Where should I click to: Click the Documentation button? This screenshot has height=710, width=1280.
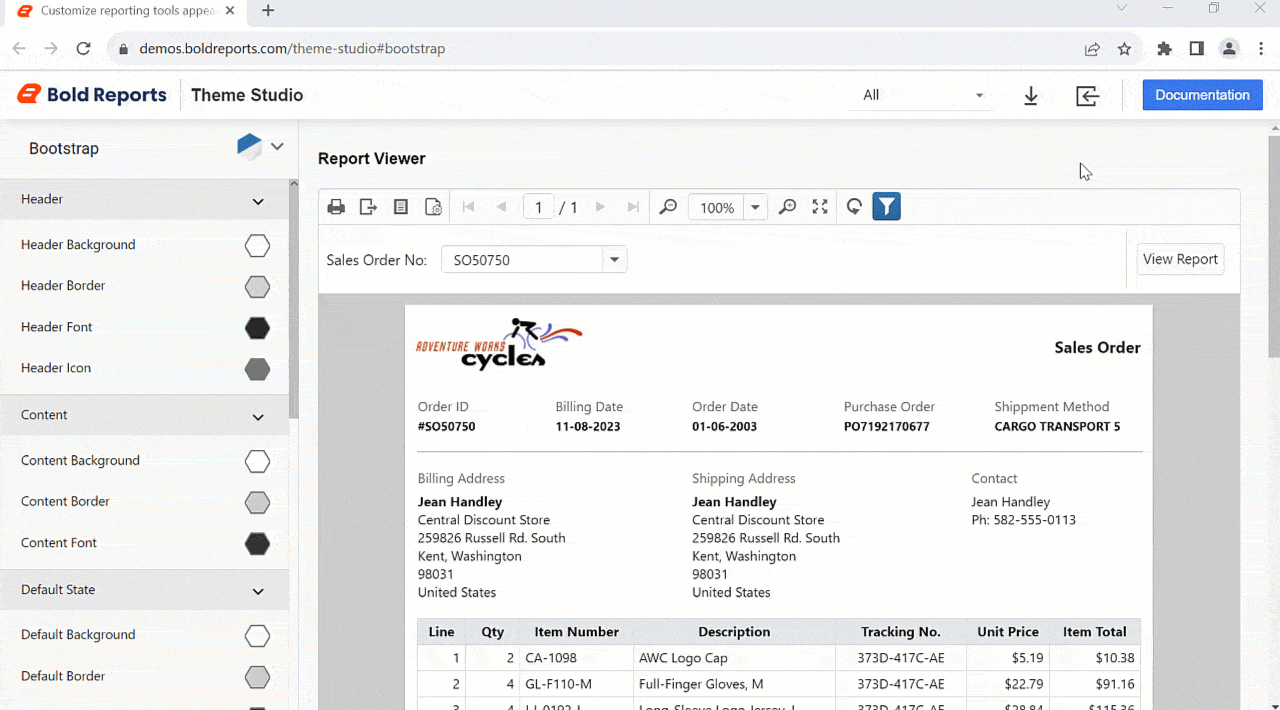1202,94
